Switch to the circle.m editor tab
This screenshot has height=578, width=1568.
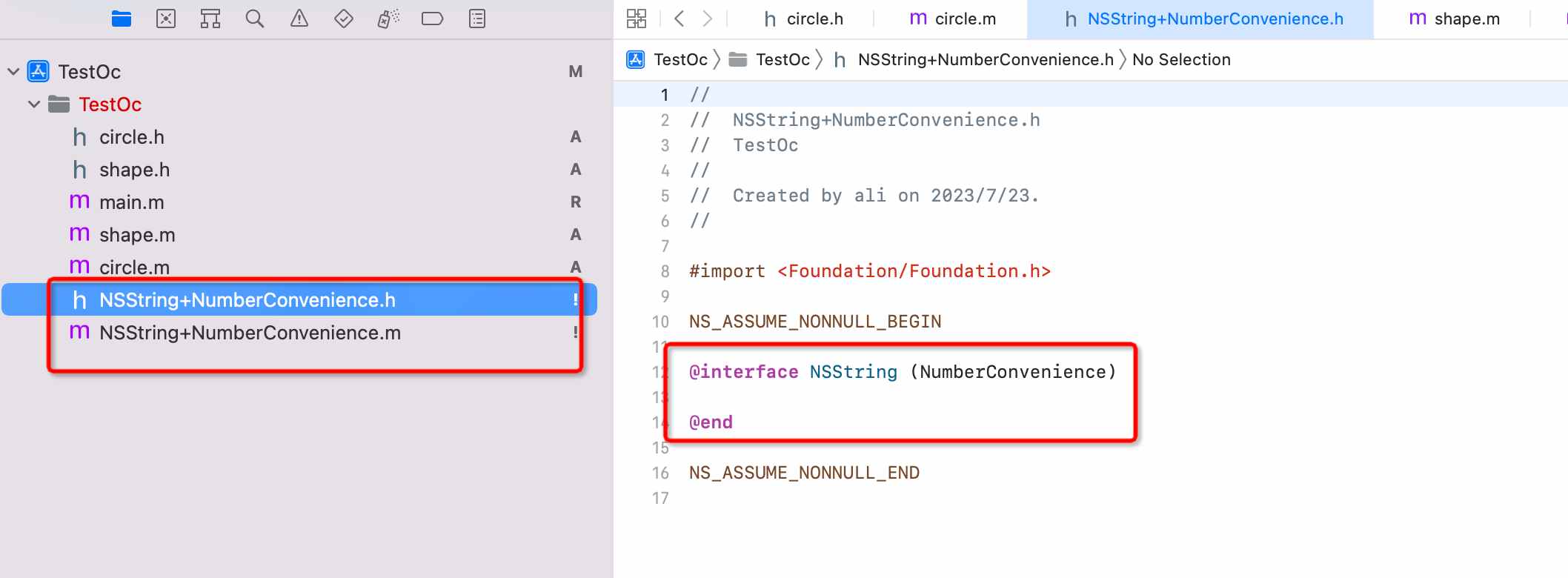point(953,19)
